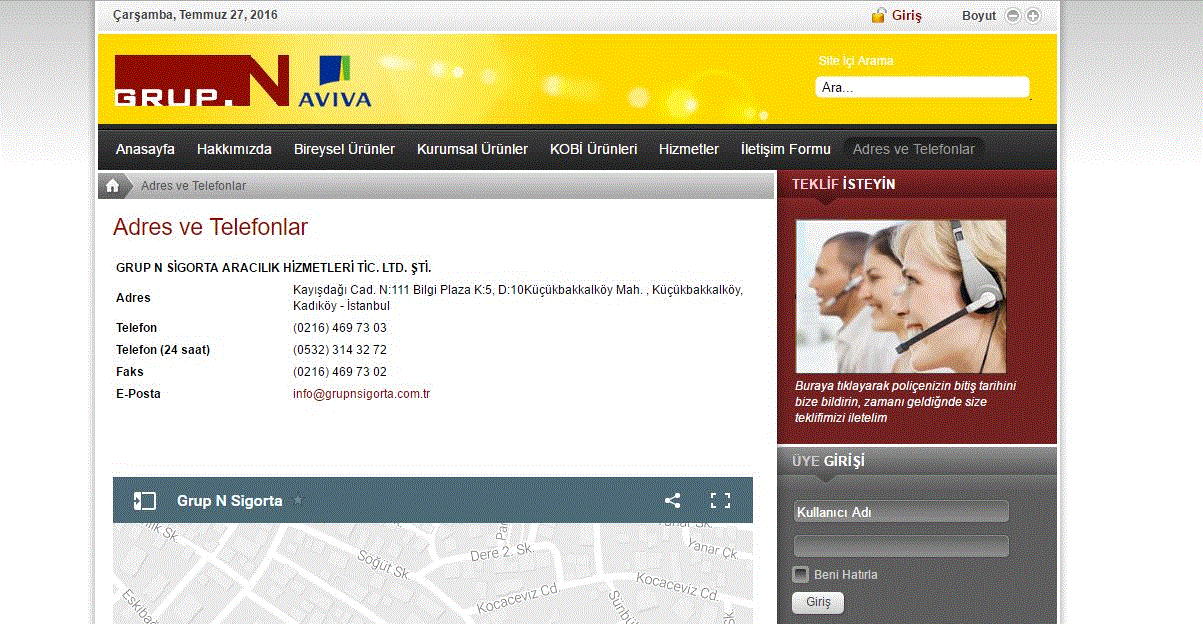Screen dimensions: 1203x624
Task: Click phone number (0216) 469 73 03
Action: [x=340, y=328]
